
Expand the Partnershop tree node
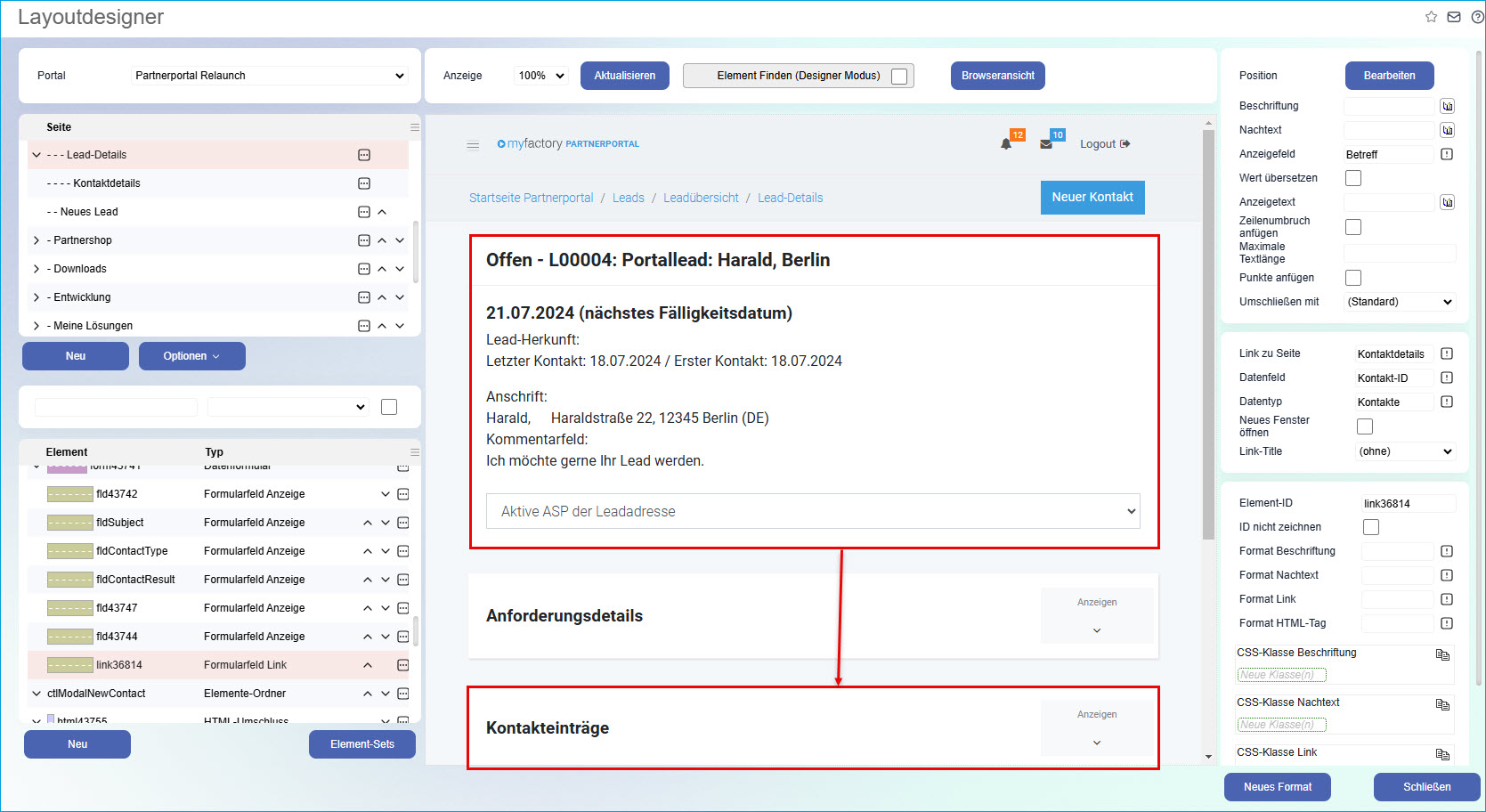click(x=37, y=240)
